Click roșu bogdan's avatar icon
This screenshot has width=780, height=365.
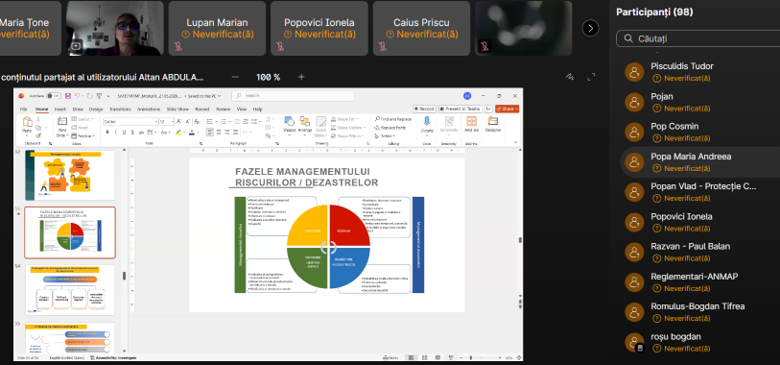pyautogui.click(x=634, y=342)
